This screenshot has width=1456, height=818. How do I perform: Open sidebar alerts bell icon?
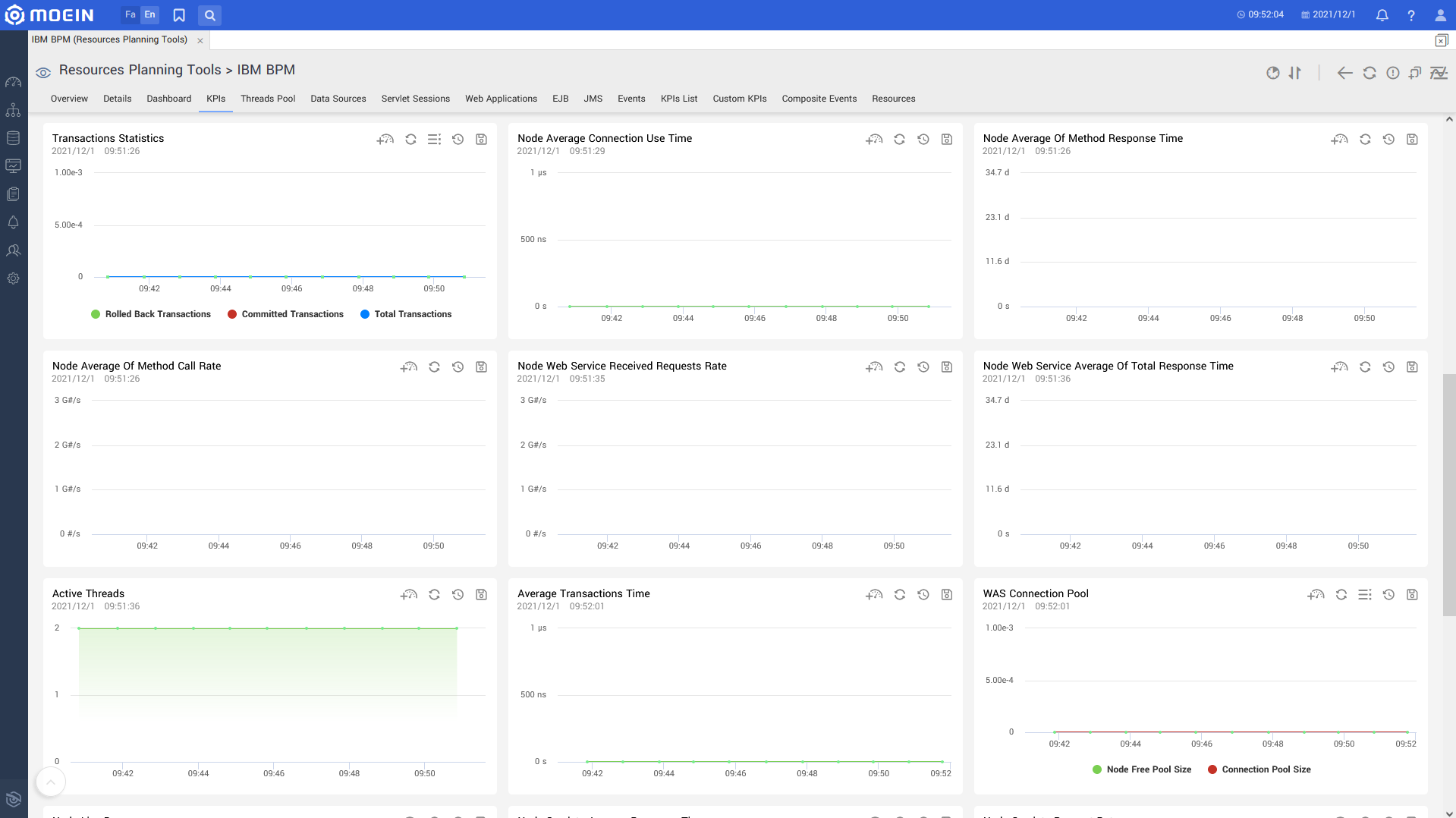(14, 222)
